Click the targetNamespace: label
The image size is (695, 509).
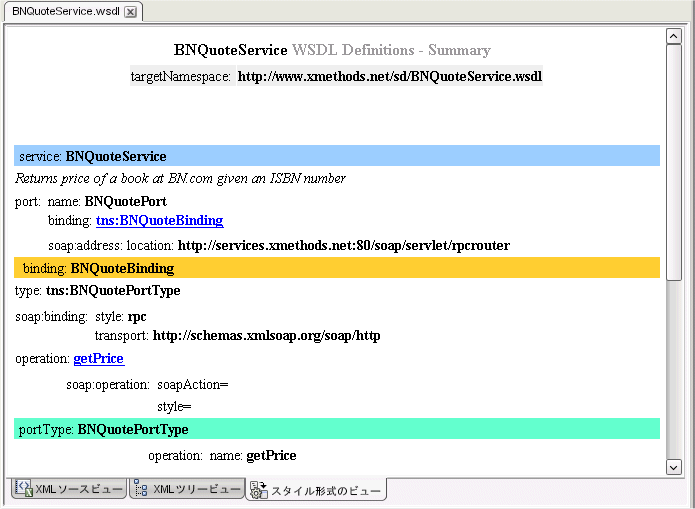[180, 76]
